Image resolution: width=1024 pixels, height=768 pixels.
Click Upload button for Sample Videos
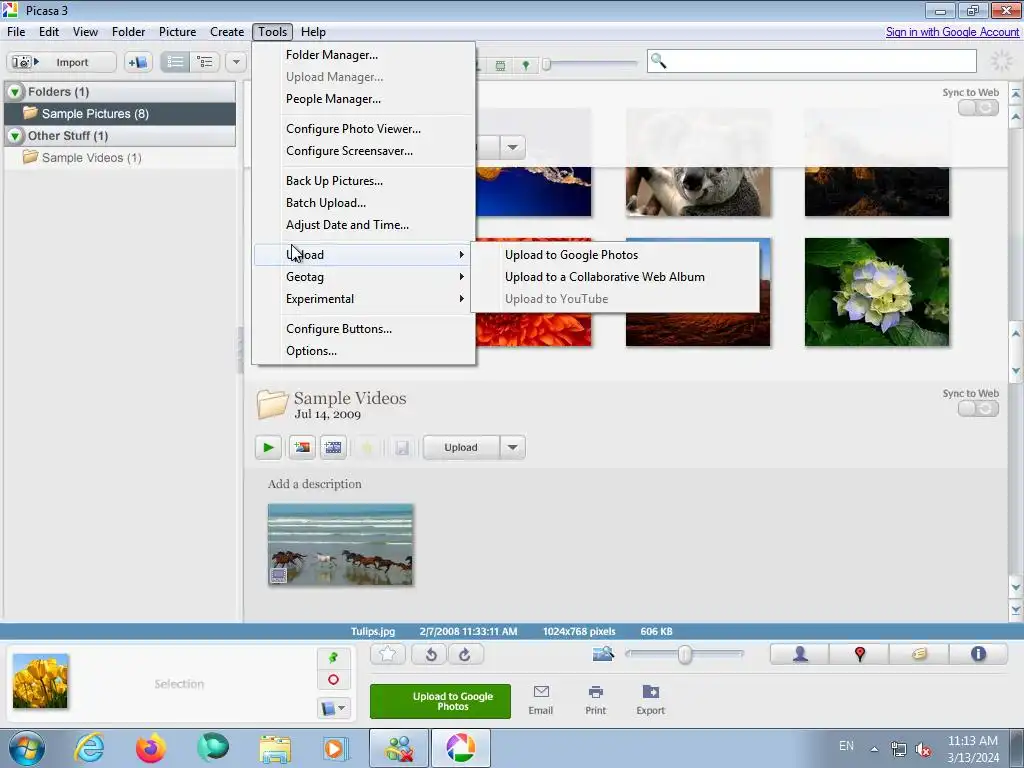tap(461, 447)
